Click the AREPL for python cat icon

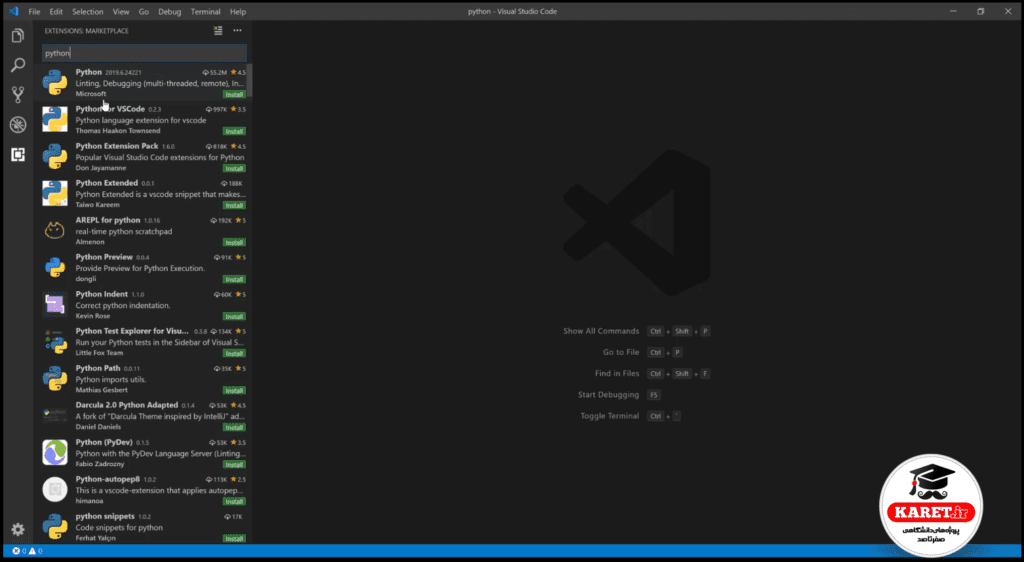tap(55, 230)
